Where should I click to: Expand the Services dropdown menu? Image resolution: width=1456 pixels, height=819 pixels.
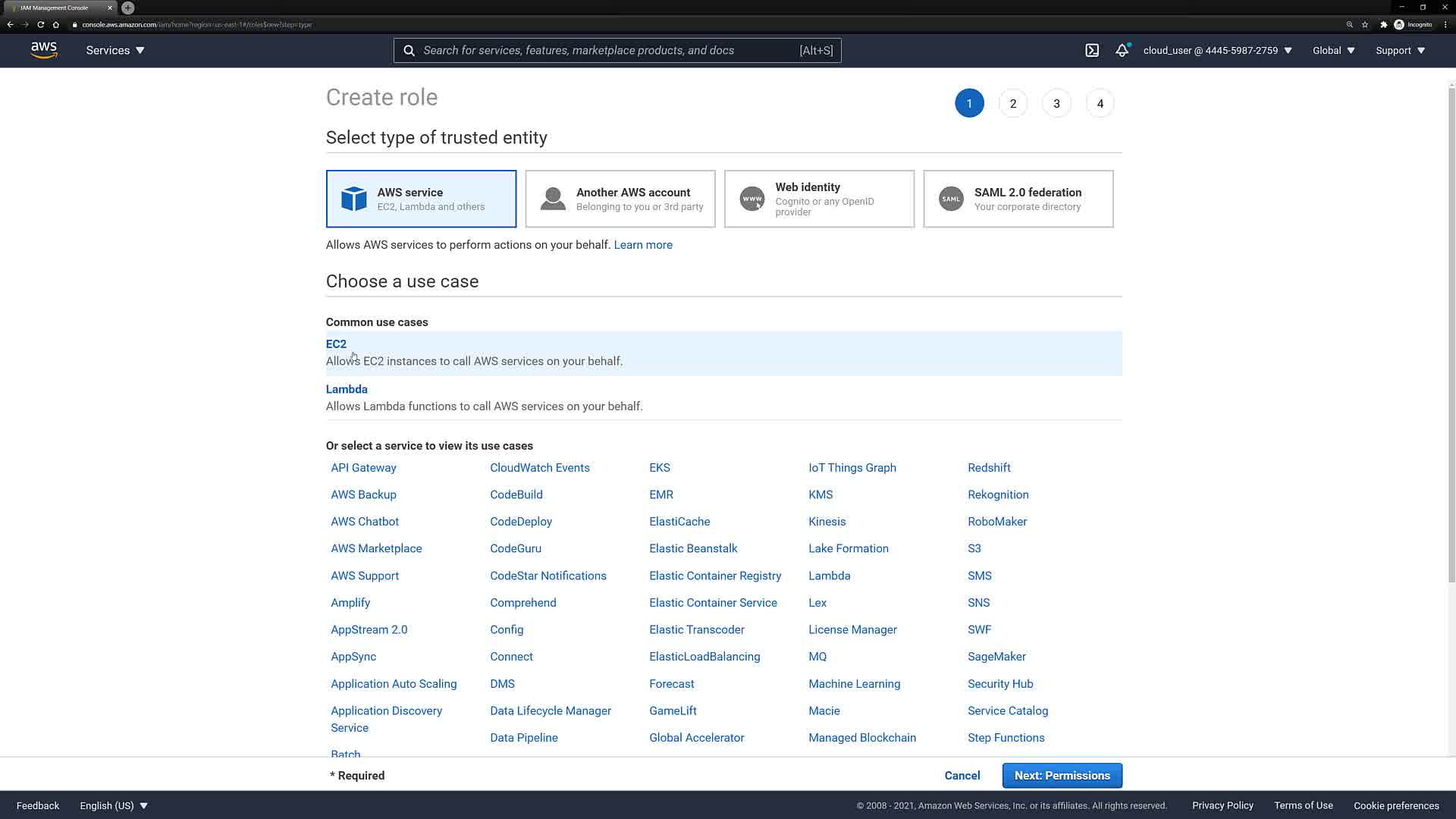click(x=115, y=51)
